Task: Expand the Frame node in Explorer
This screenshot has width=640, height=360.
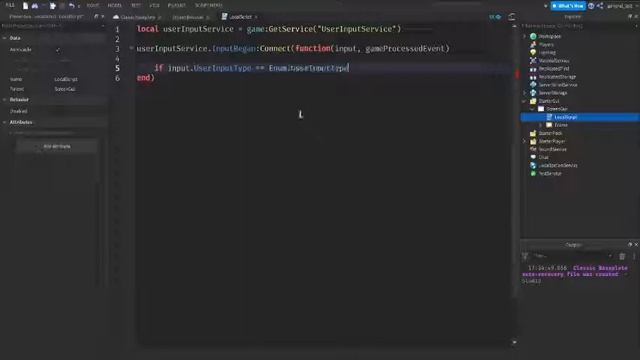Action: click(x=541, y=125)
